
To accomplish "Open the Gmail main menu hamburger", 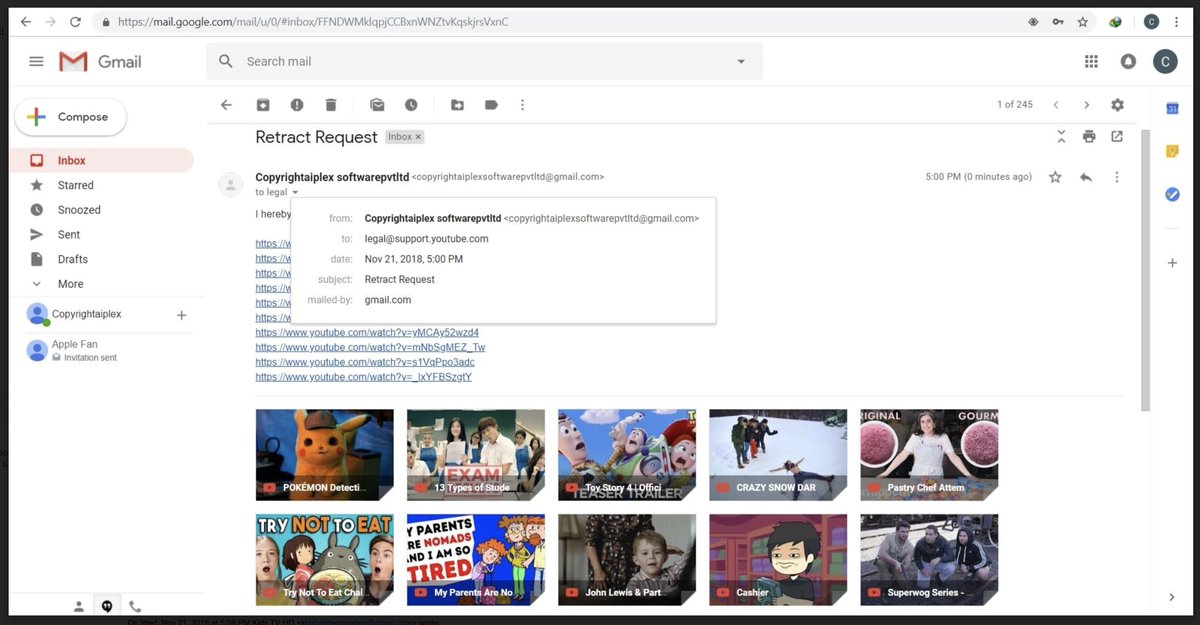I will pos(37,61).
